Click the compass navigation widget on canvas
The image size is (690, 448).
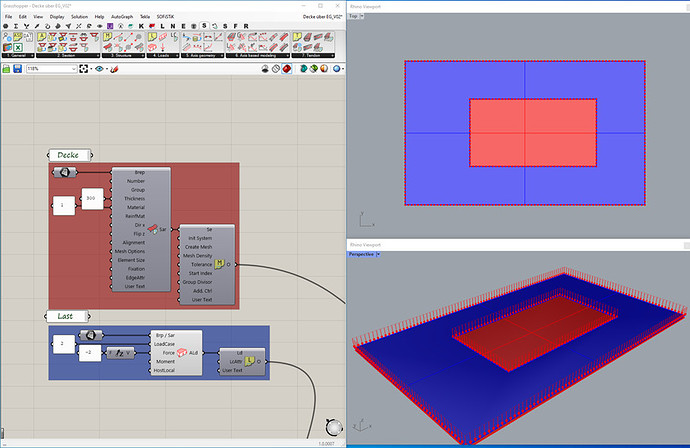click(334, 427)
